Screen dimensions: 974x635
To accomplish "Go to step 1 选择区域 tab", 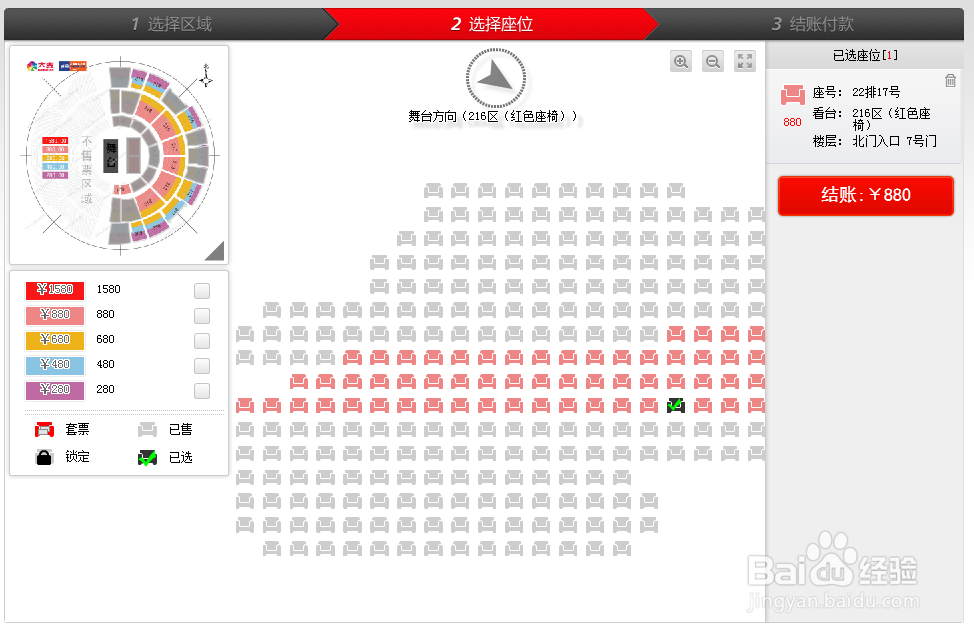I will (171, 24).
